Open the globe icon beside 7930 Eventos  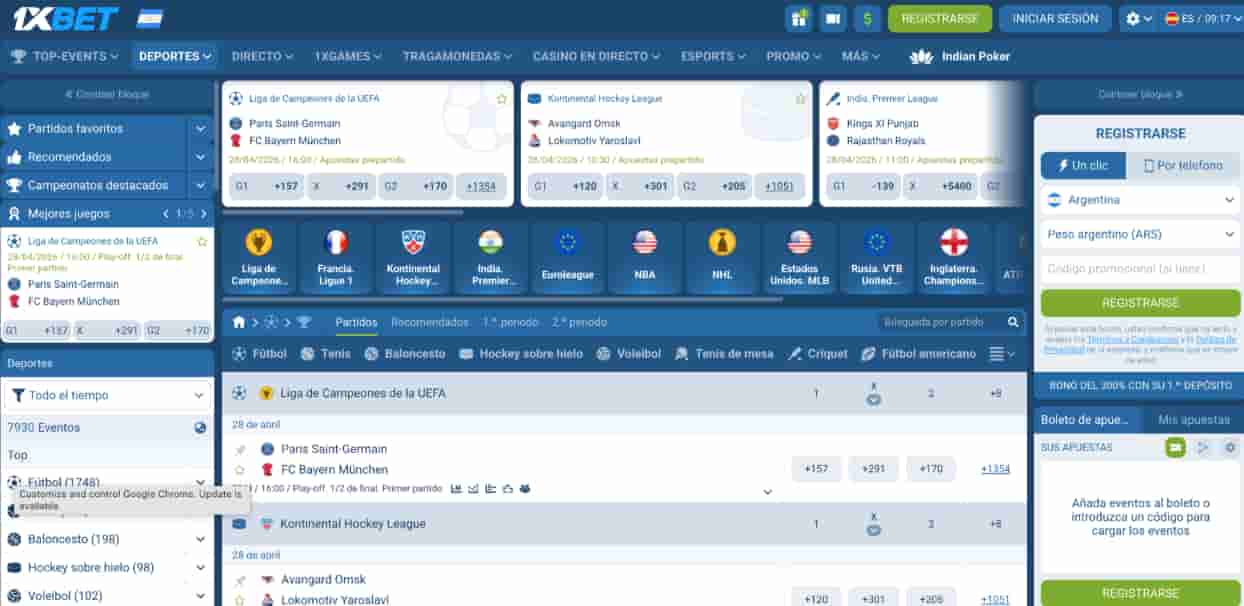pyautogui.click(x=200, y=428)
